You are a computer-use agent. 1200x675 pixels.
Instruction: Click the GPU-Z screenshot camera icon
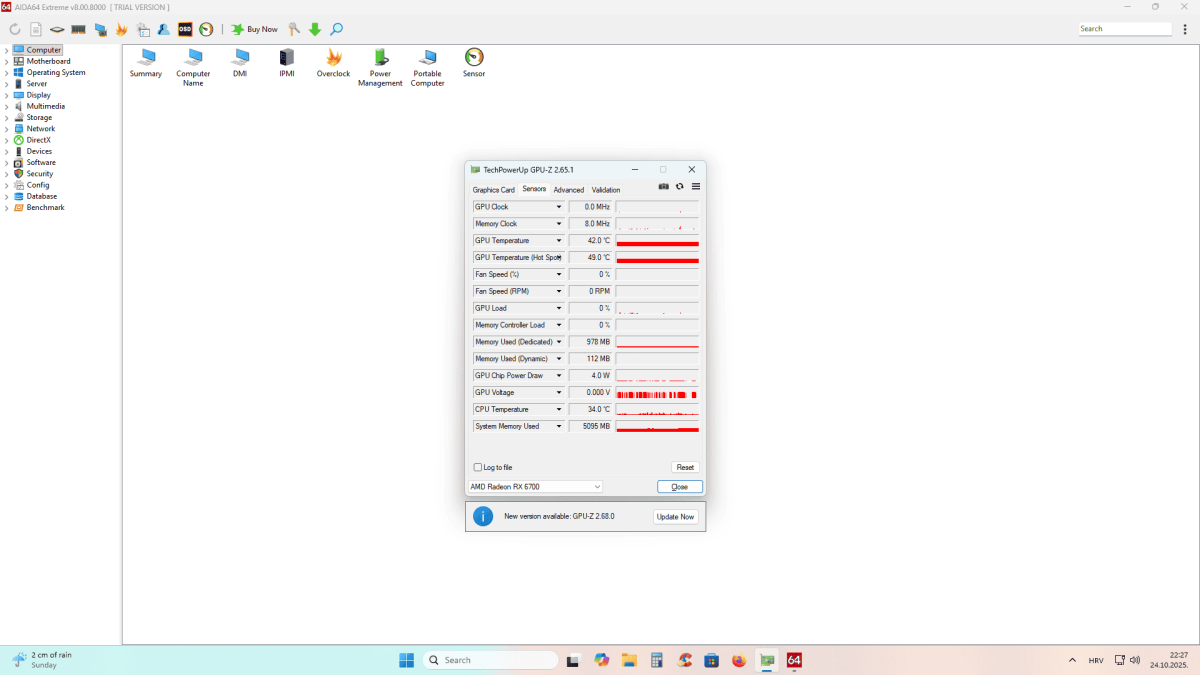[x=664, y=187]
